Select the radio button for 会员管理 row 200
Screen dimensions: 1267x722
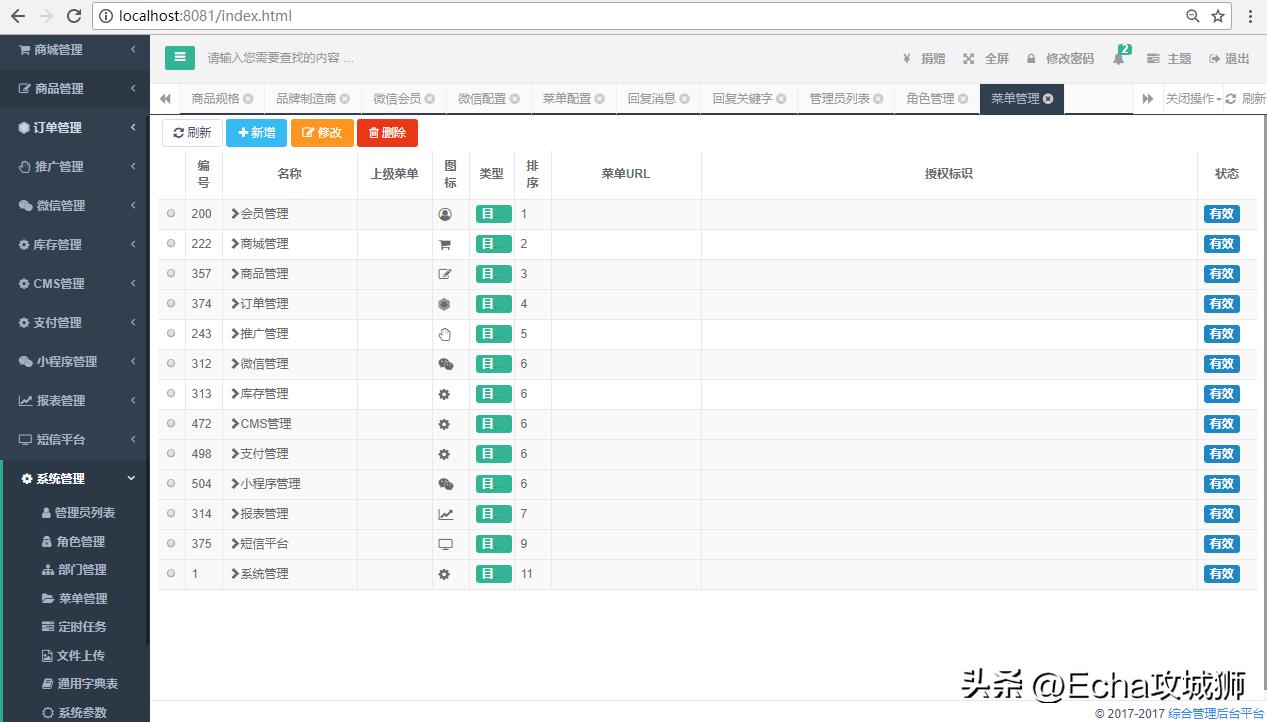[170, 213]
